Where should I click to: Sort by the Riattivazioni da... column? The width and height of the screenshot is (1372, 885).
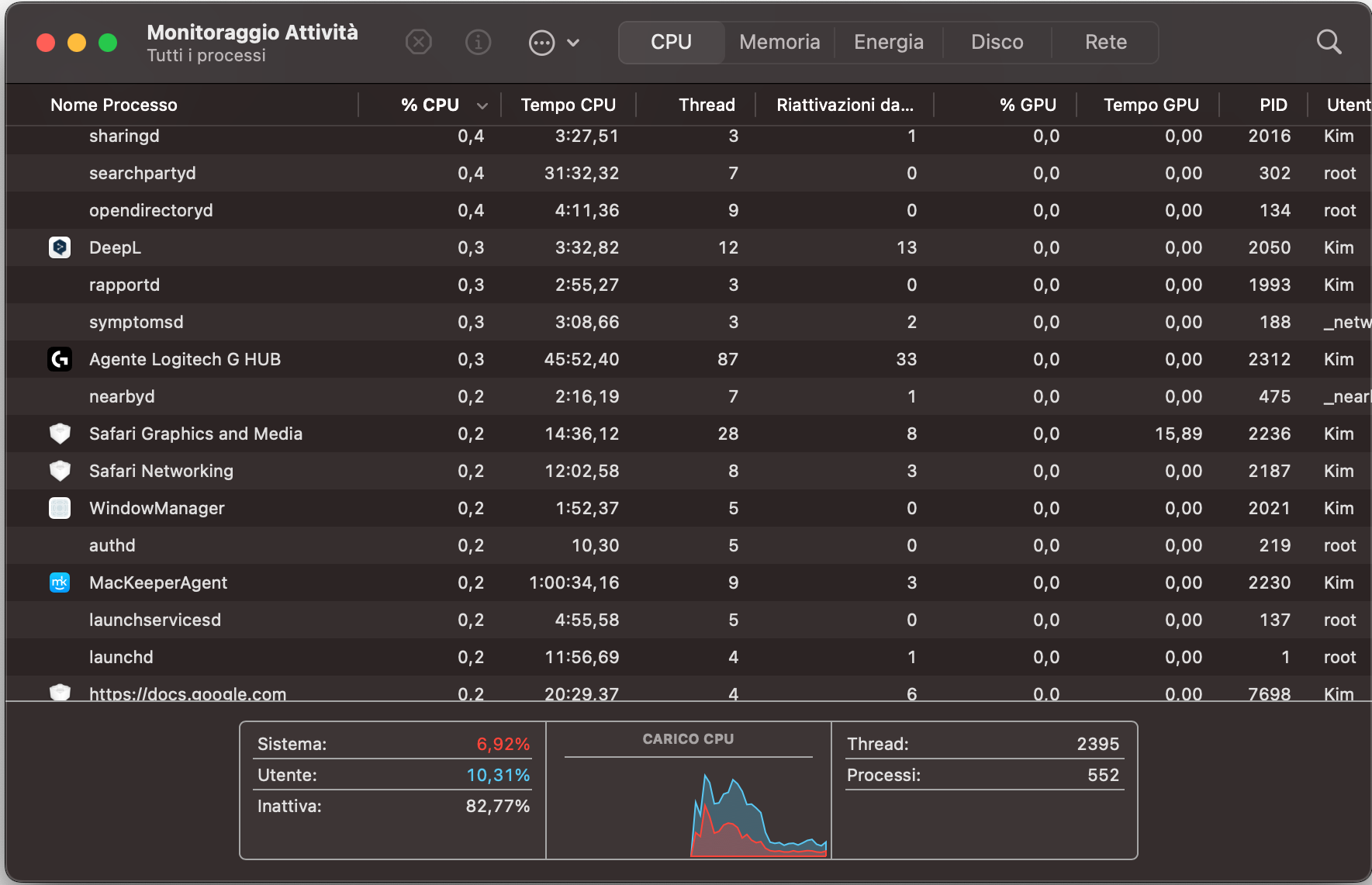(845, 105)
